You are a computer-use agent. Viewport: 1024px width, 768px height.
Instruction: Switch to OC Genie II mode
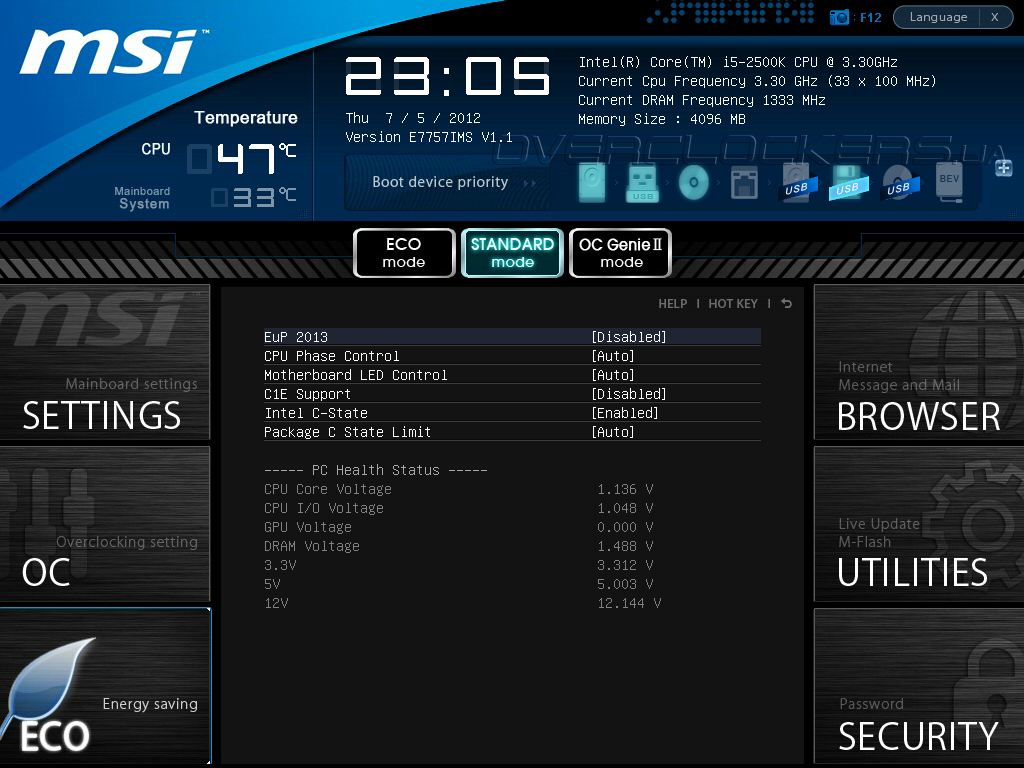(x=620, y=253)
